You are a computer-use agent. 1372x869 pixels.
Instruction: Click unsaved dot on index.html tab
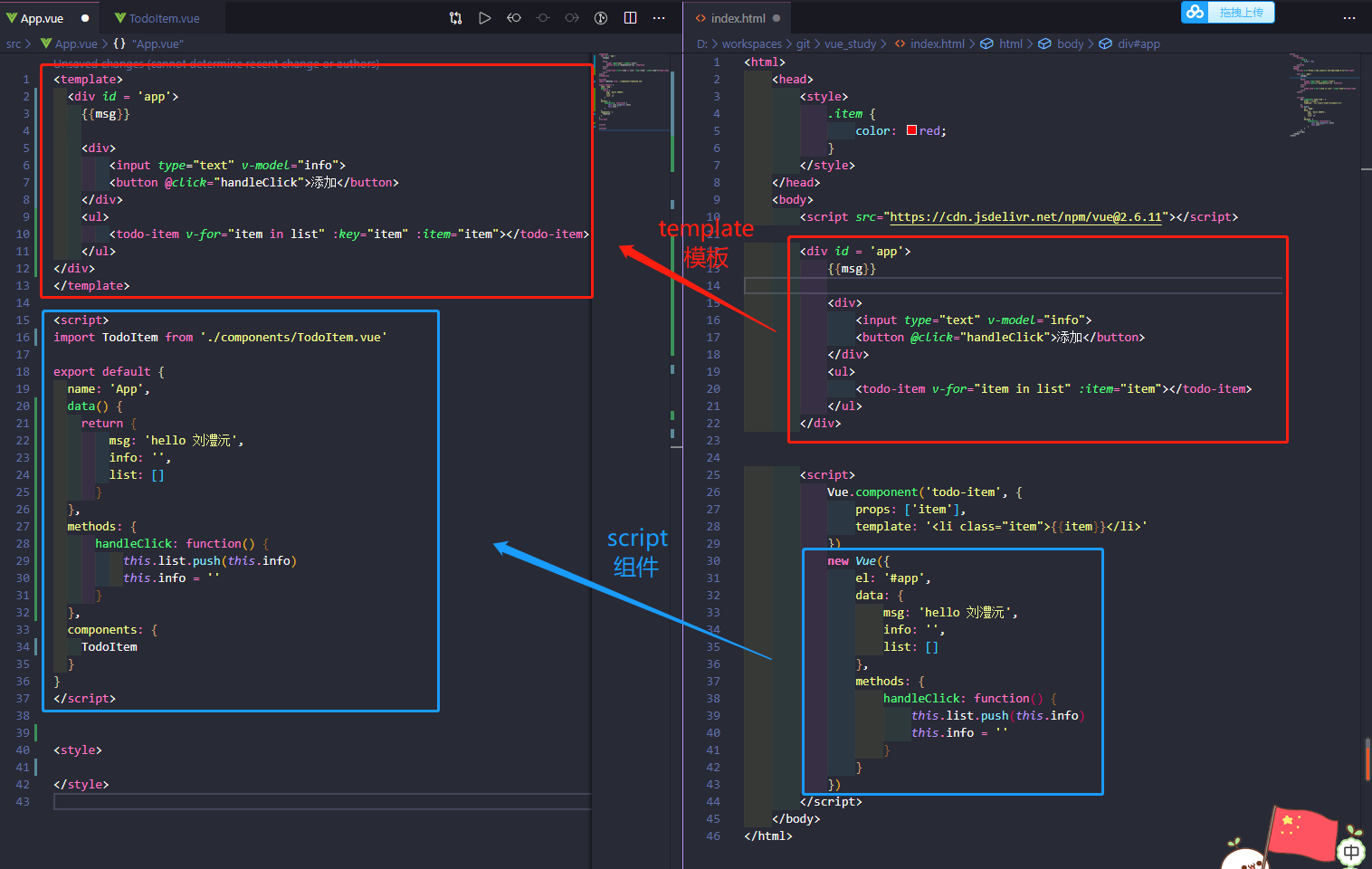(x=777, y=18)
